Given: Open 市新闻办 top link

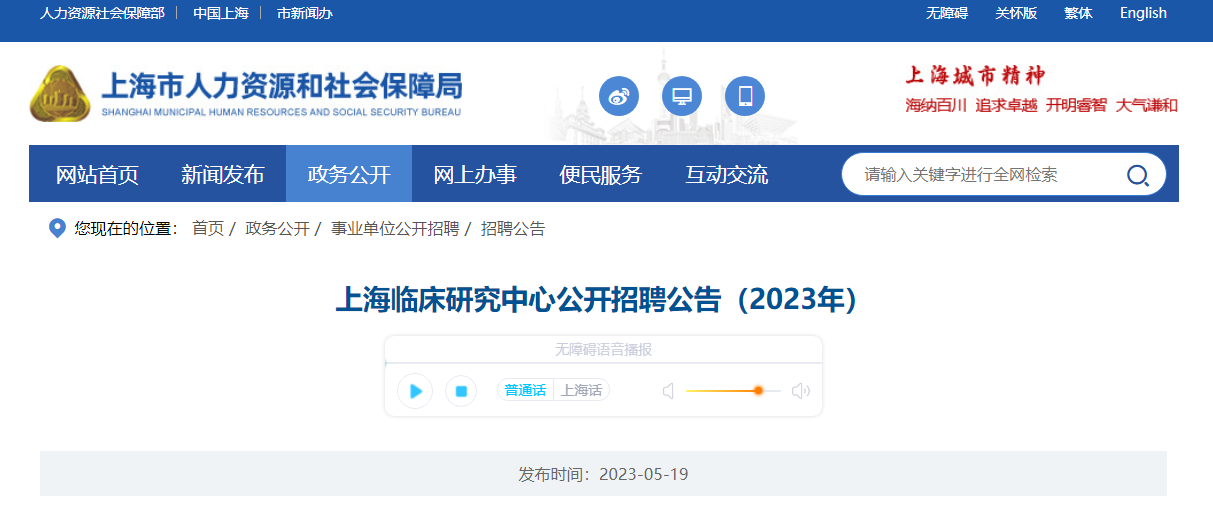Looking at the screenshot, I should point(305,13).
